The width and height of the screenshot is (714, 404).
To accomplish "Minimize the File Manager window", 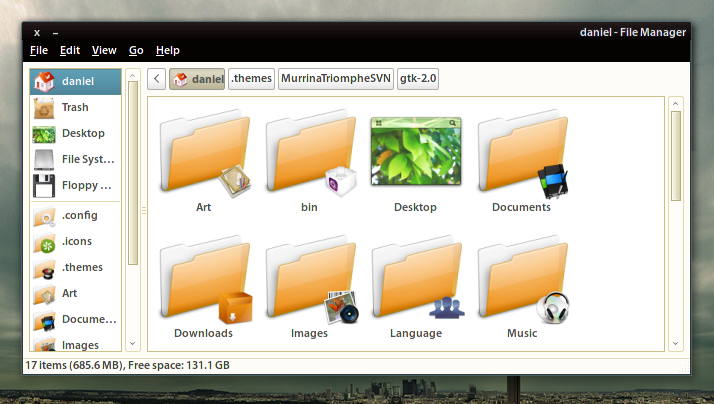I will [55, 33].
